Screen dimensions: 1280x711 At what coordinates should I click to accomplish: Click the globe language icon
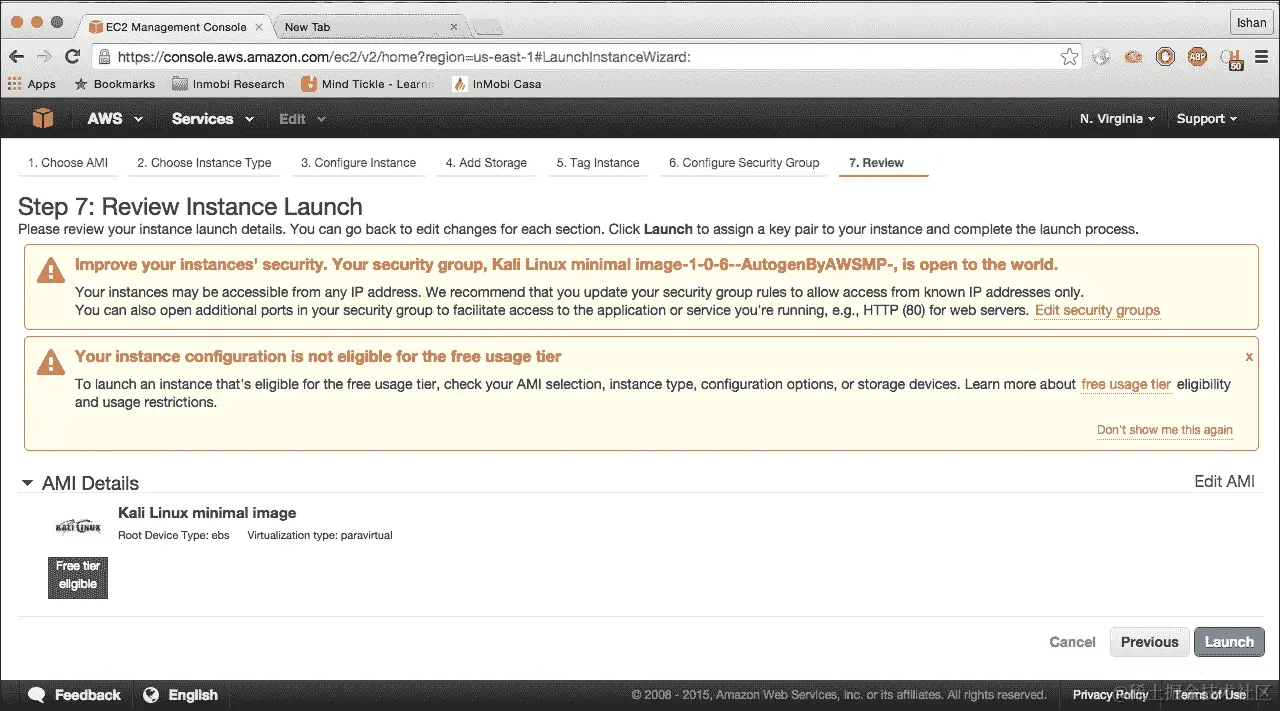pyautogui.click(x=151, y=694)
